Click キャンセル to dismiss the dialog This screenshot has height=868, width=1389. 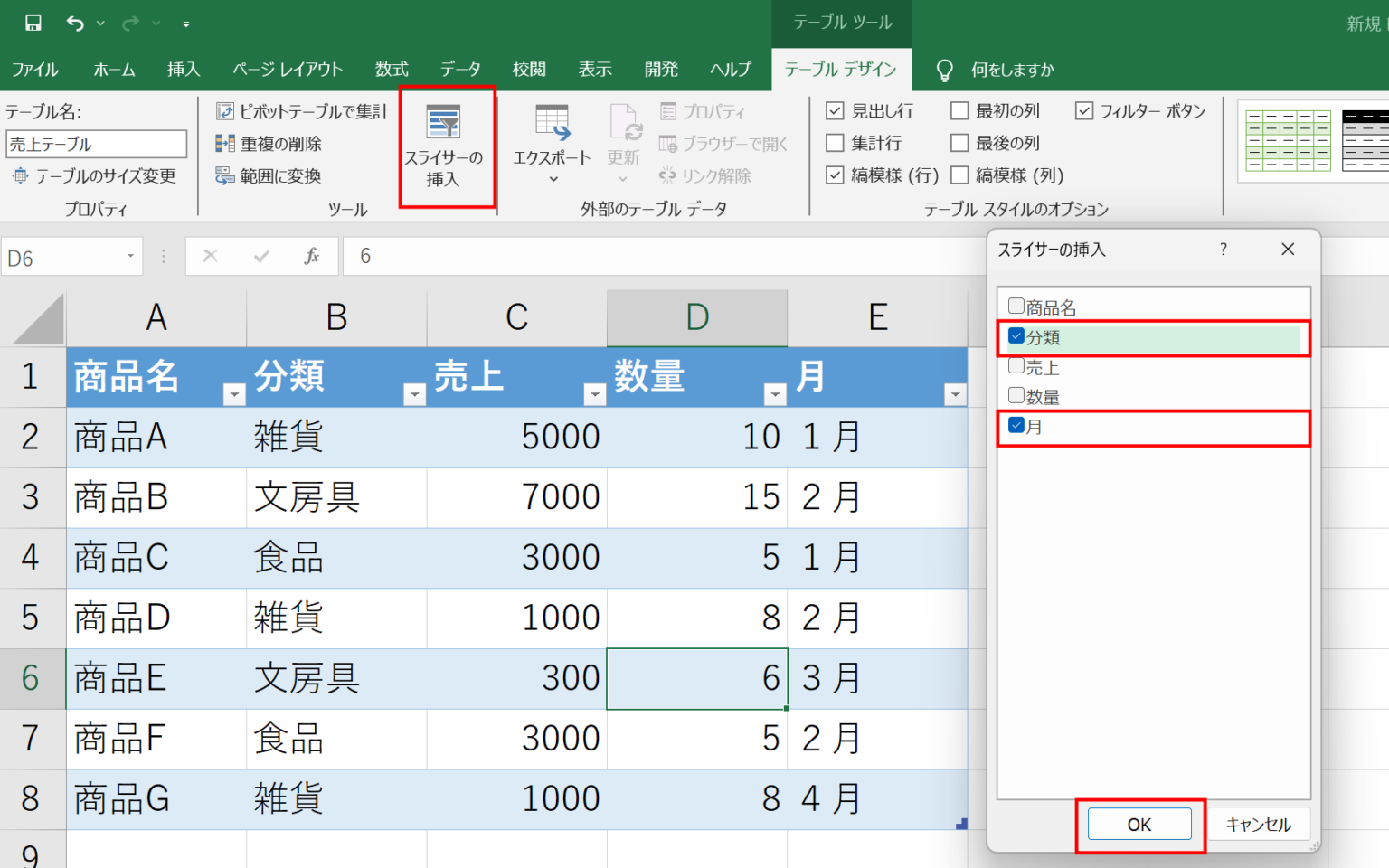[x=1258, y=824]
